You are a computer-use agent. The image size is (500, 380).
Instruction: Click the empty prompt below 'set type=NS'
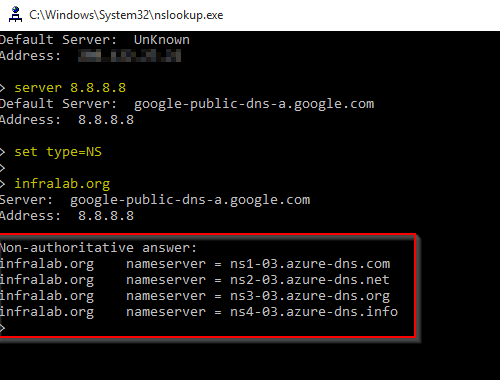pyautogui.click(x=3, y=168)
